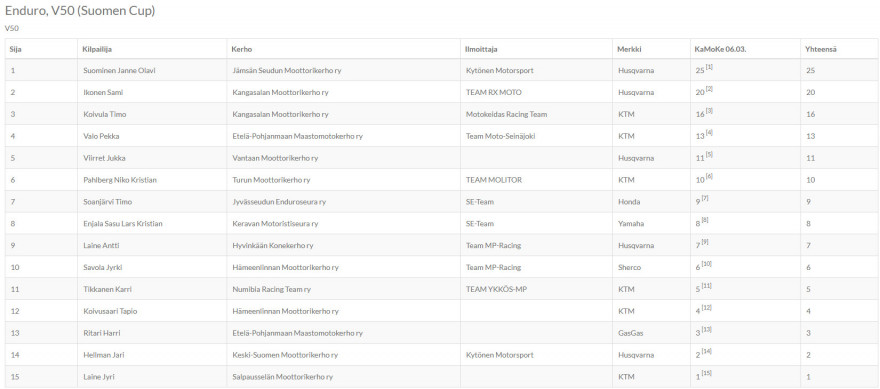Viewport: 880px width, 389px height.
Task: Open footnote [1] next to 25 points
Action: point(709,67)
